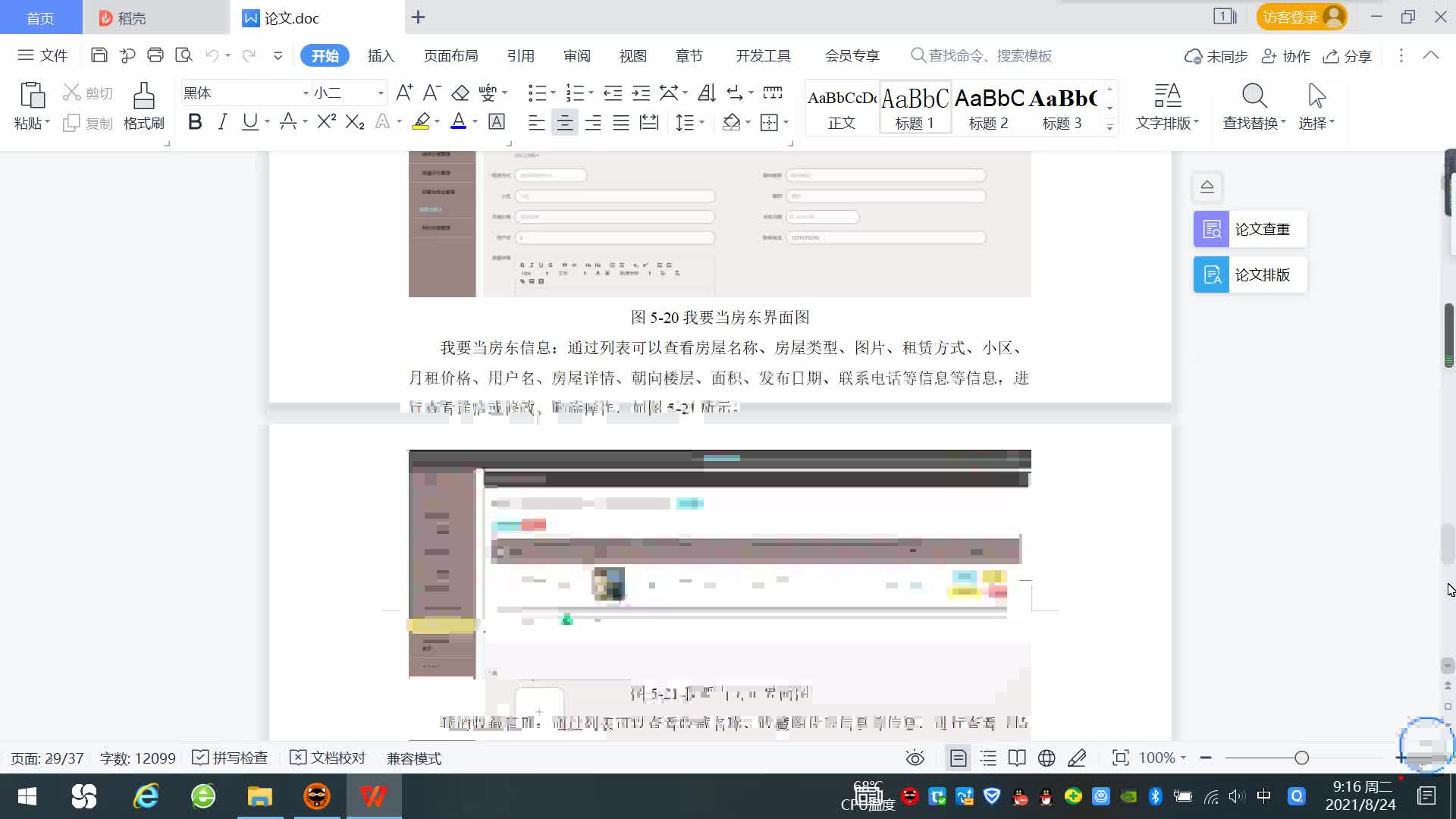1456x819 pixels.
Task: Open the 页面布局 ribbon tab
Action: coord(450,56)
